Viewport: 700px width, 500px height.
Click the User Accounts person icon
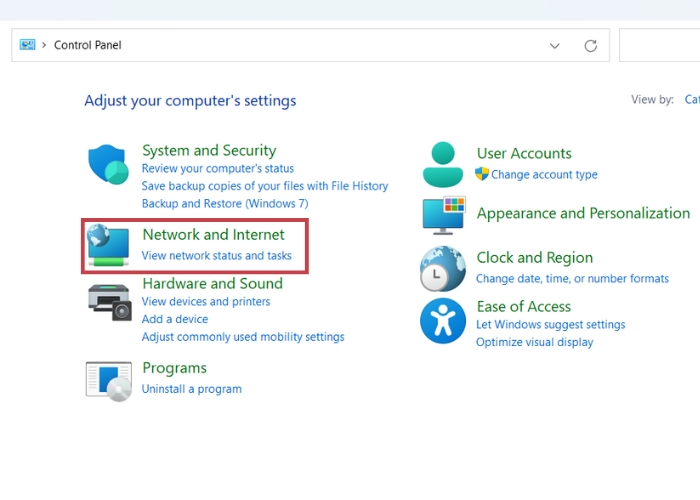click(x=442, y=165)
